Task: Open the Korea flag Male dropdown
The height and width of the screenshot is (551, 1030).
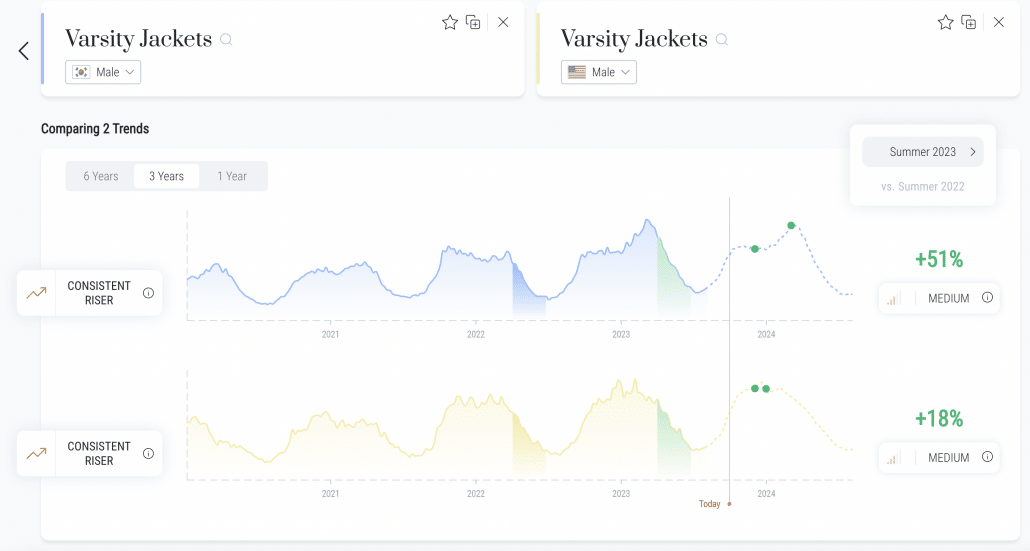Action: (103, 72)
